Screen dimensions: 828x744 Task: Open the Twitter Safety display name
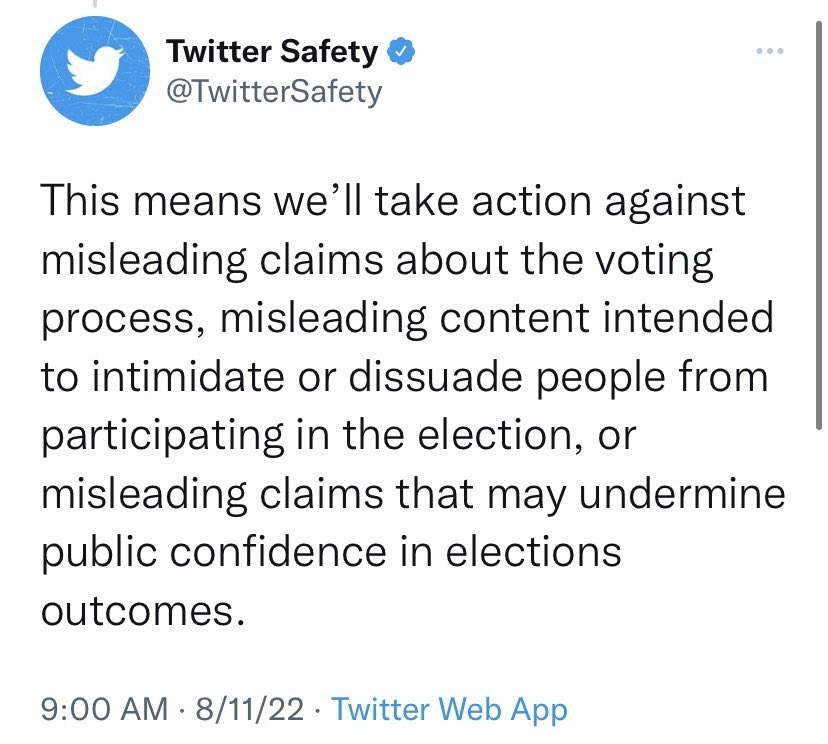[272, 52]
